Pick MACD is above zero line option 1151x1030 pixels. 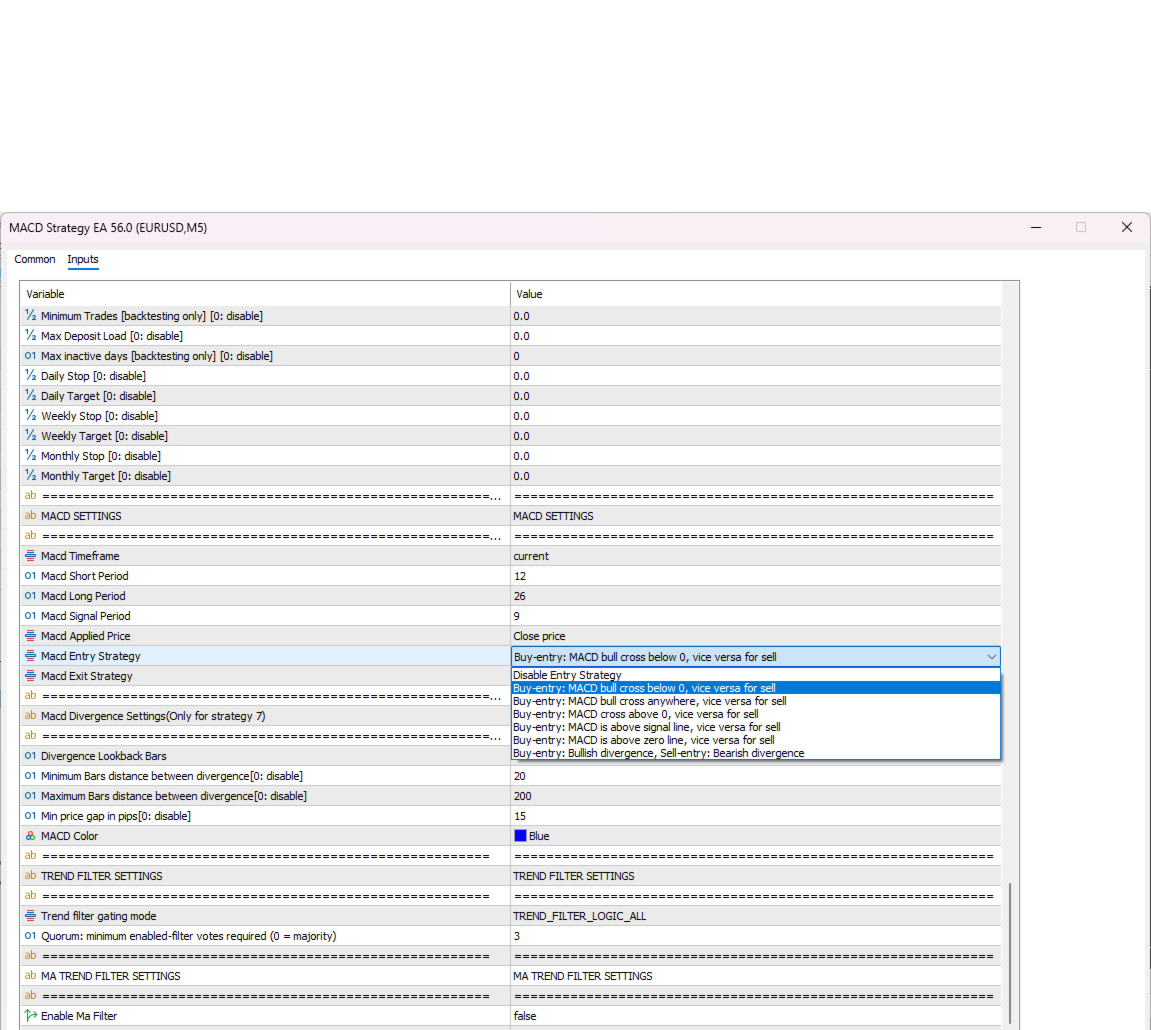click(755, 740)
